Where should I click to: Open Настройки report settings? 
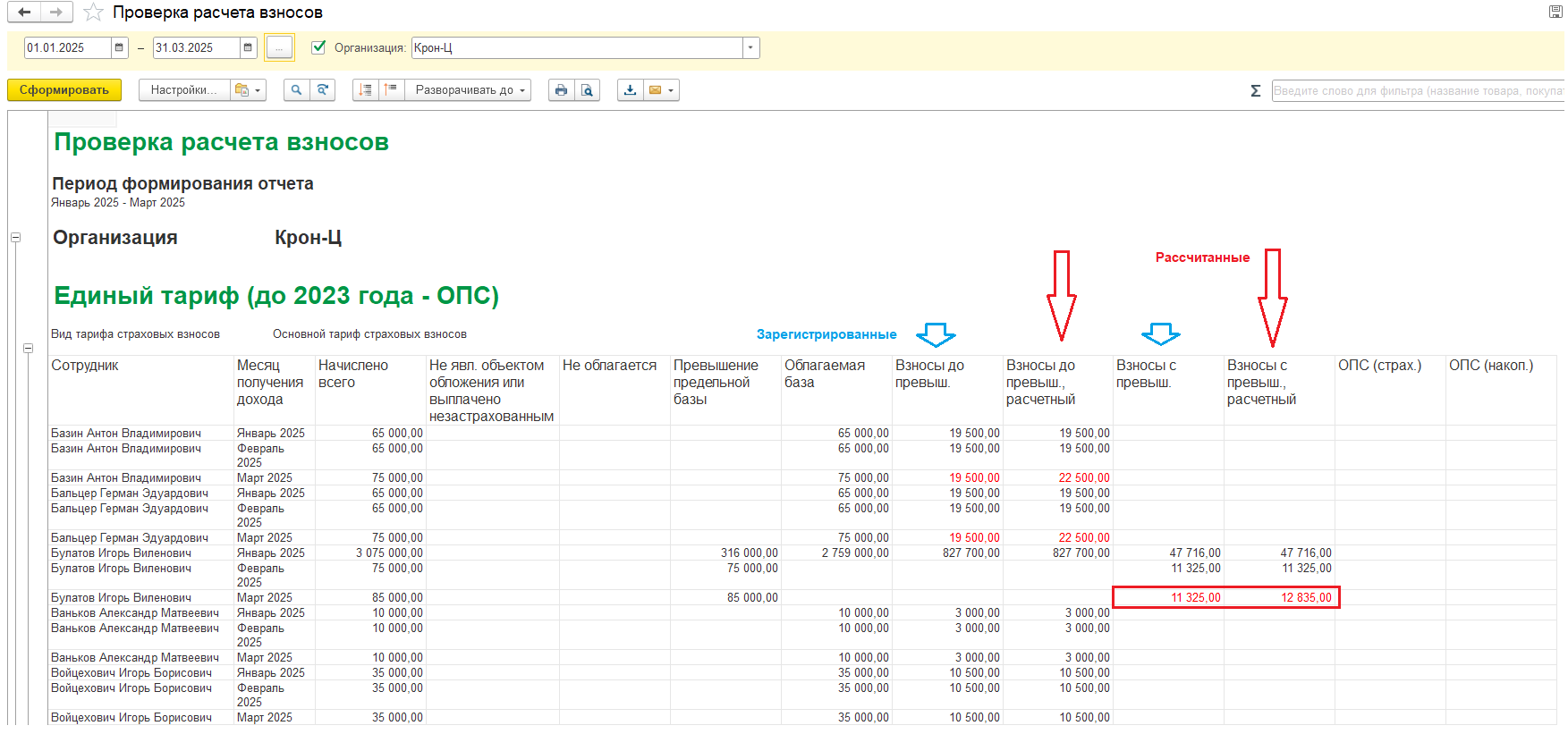coord(182,90)
